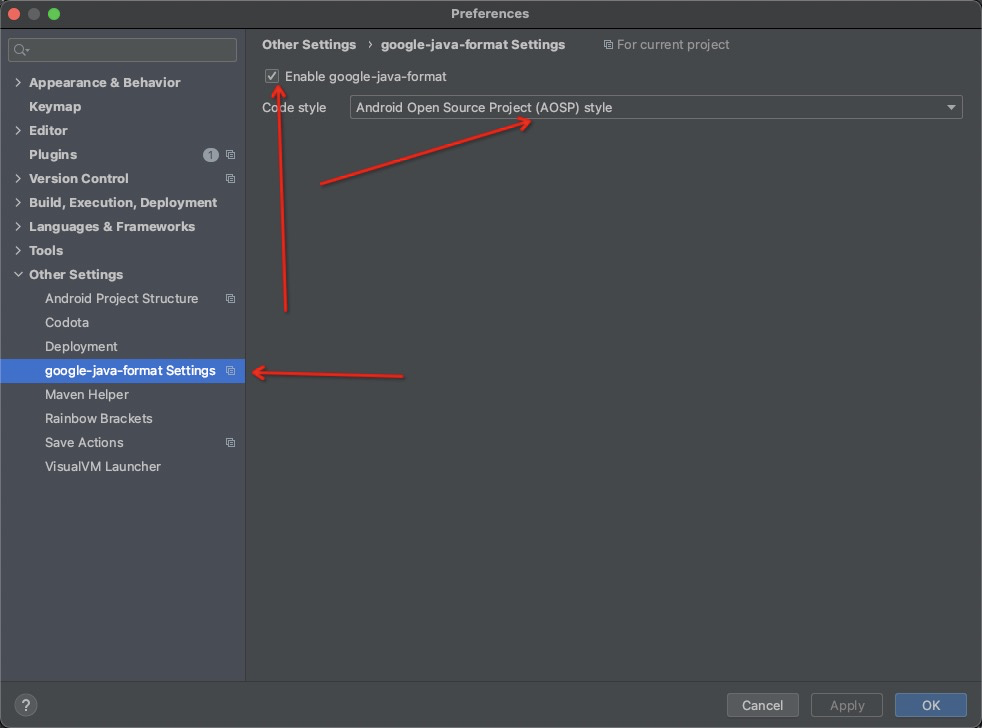The height and width of the screenshot is (728, 982).
Task: Click project icon beside Android Project Structure
Action: coord(230,298)
